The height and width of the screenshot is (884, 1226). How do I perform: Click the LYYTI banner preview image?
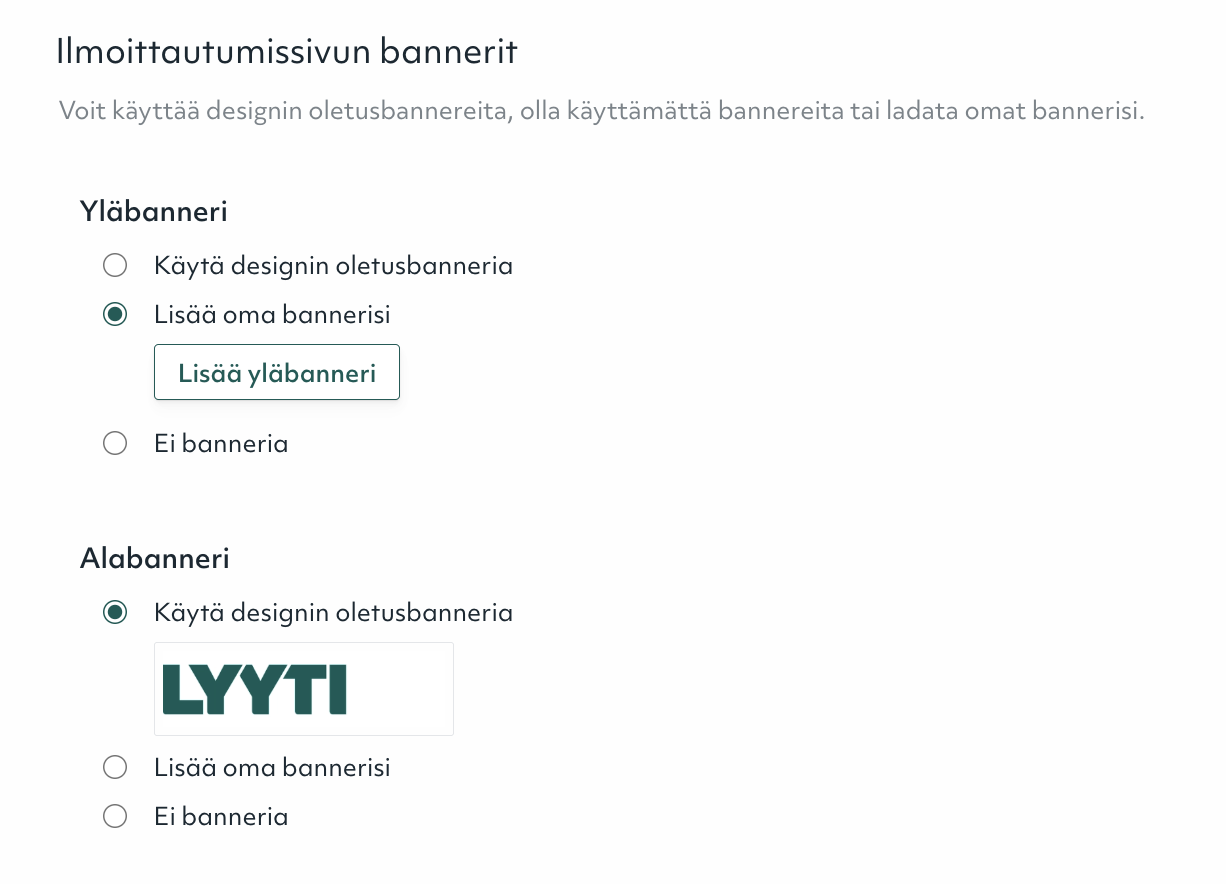303,688
